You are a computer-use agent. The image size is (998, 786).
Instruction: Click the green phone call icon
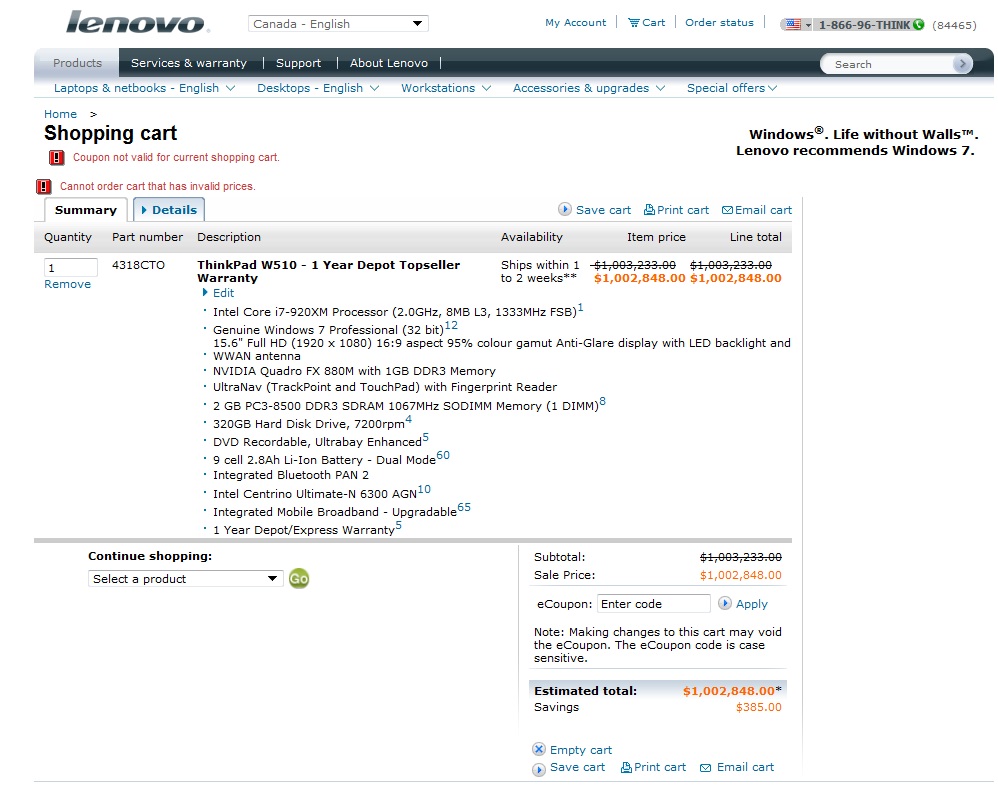918,25
